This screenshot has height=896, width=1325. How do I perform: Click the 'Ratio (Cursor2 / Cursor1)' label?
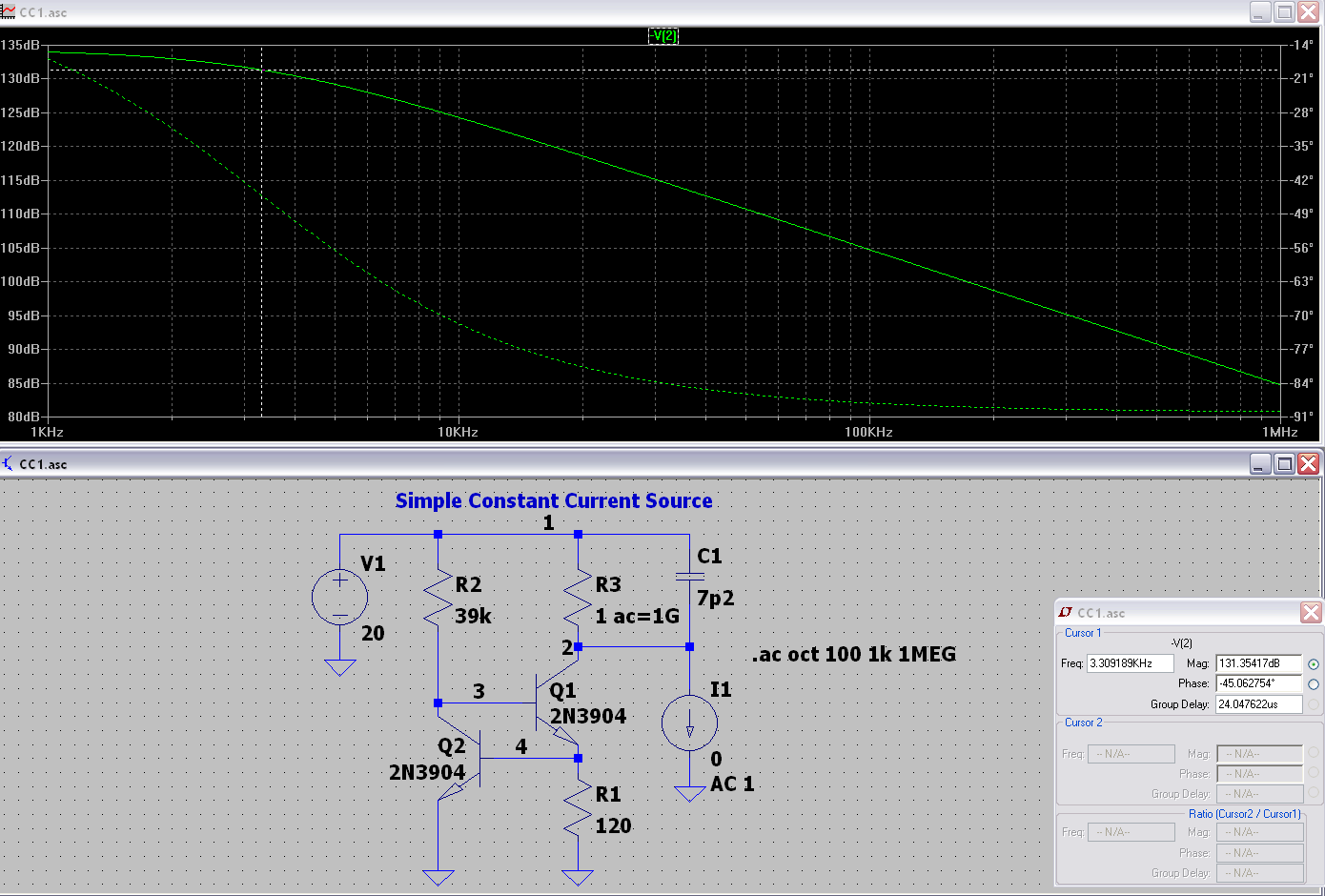click(x=1244, y=814)
